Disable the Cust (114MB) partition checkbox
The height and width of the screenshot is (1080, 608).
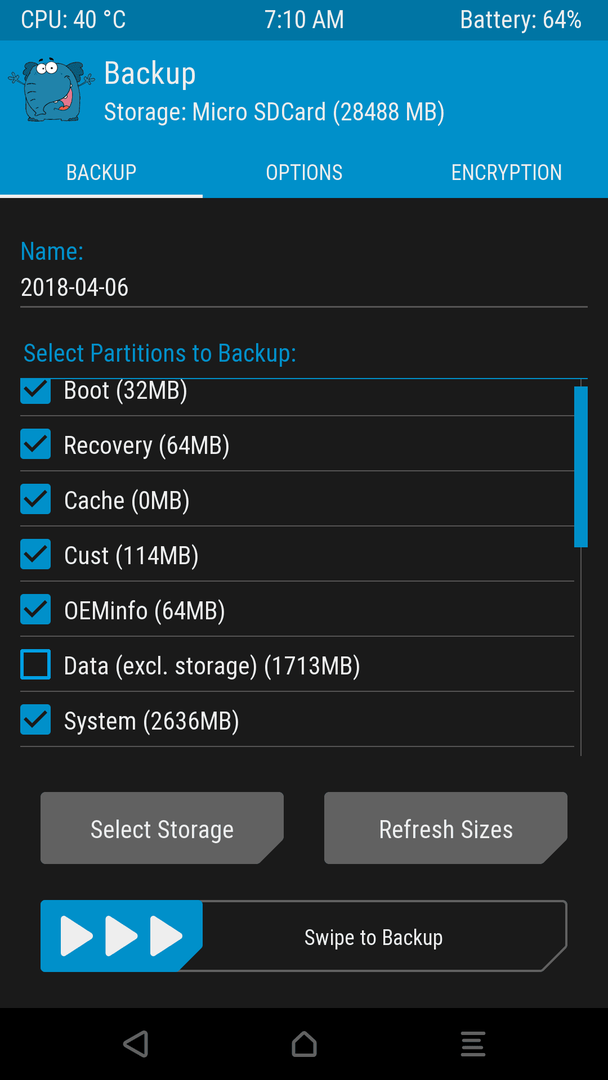click(35, 554)
